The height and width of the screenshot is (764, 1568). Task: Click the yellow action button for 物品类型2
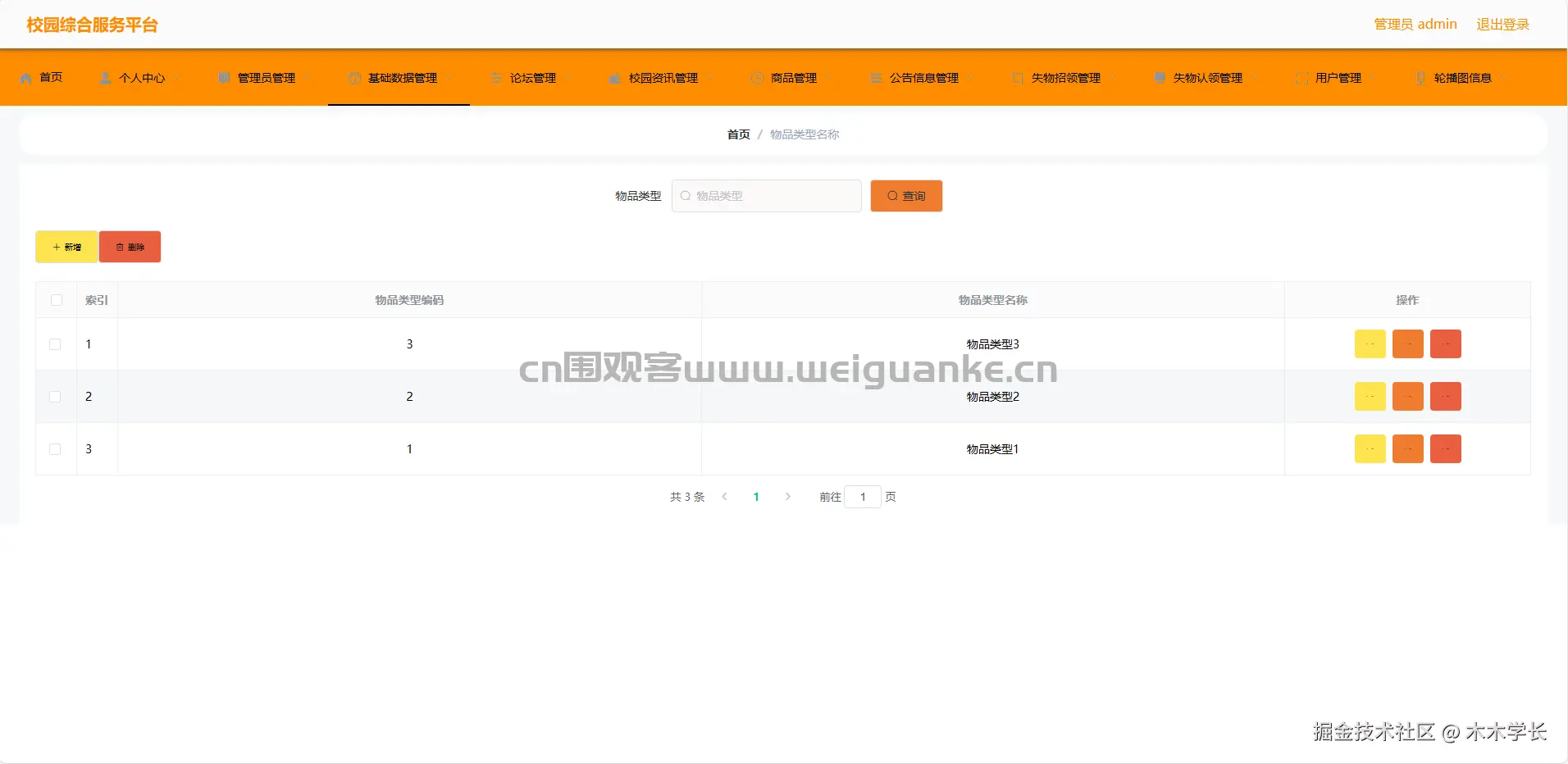pos(1370,397)
